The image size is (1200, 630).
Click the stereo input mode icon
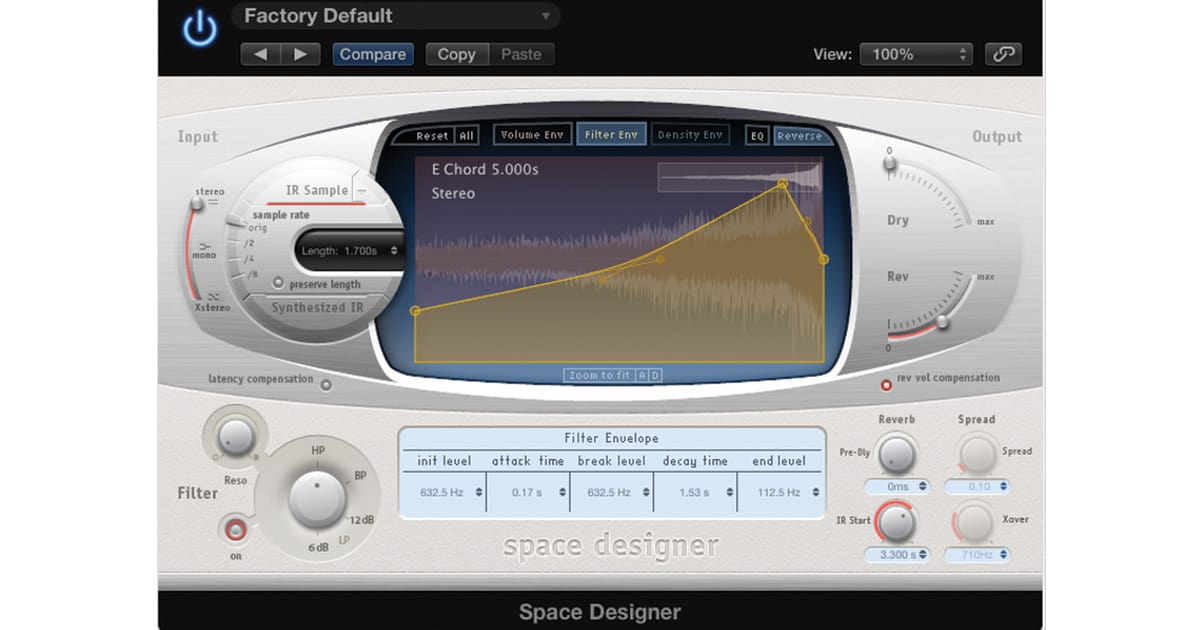coord(211,202)
